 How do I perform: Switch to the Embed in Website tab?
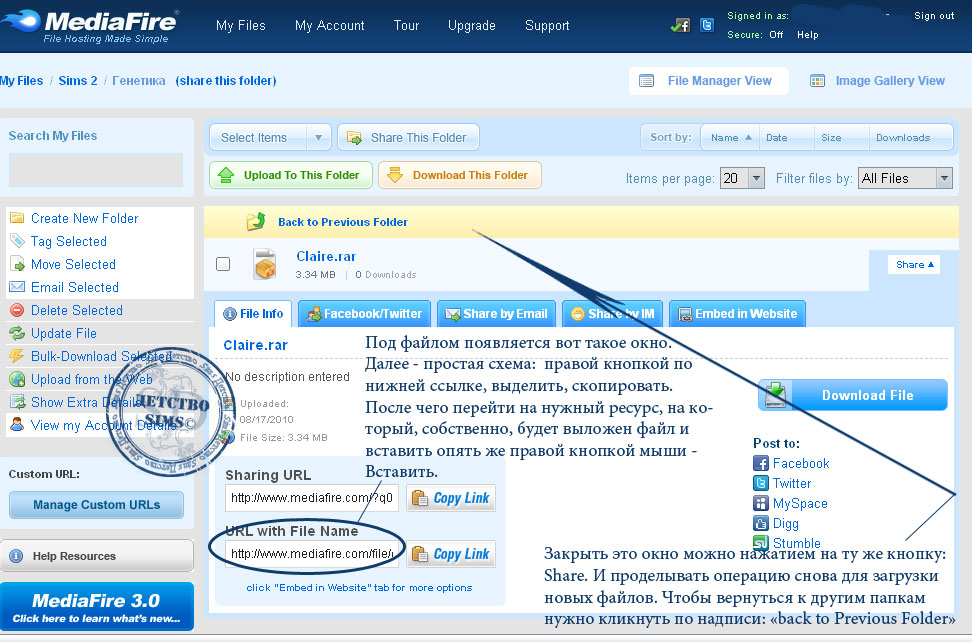point(738,314)
